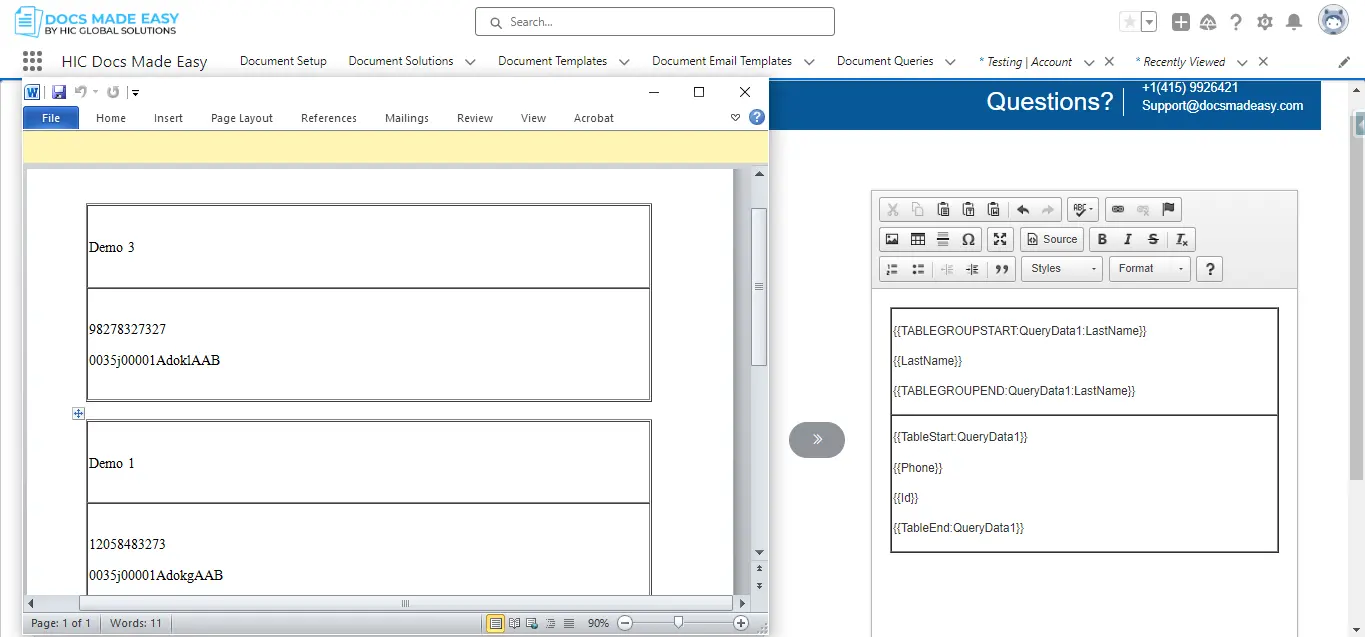The width and height of the screenshot is (1365, 637).
Task: Open the Salesforce Setup gear
Action: tap(1265, 22)
